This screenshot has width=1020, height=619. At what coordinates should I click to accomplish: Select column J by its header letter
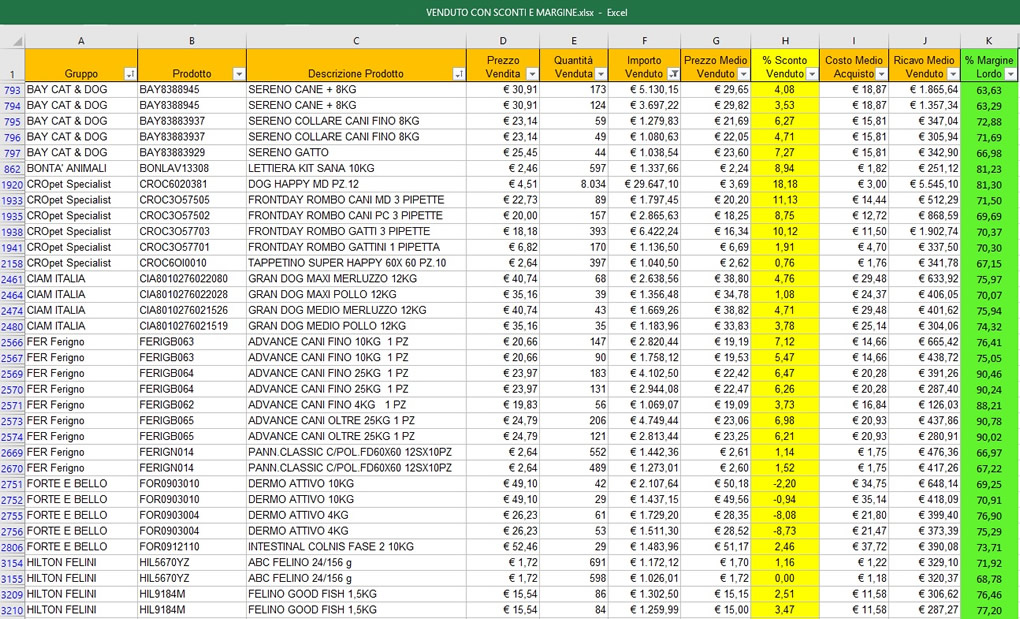[924, 41]
